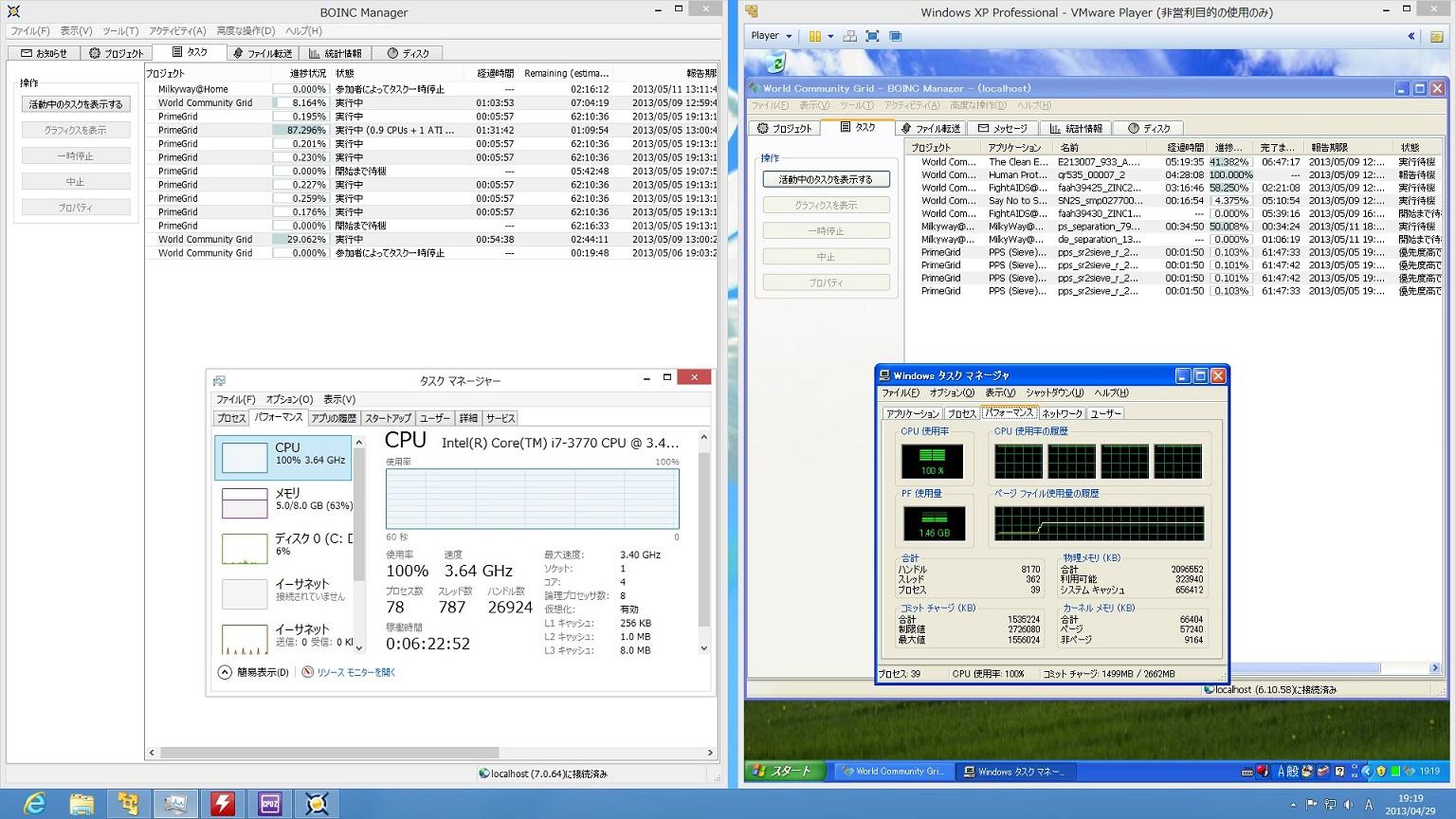
Task: Click the BOINC Manager taskbar icon
Action: click(317, 804)
